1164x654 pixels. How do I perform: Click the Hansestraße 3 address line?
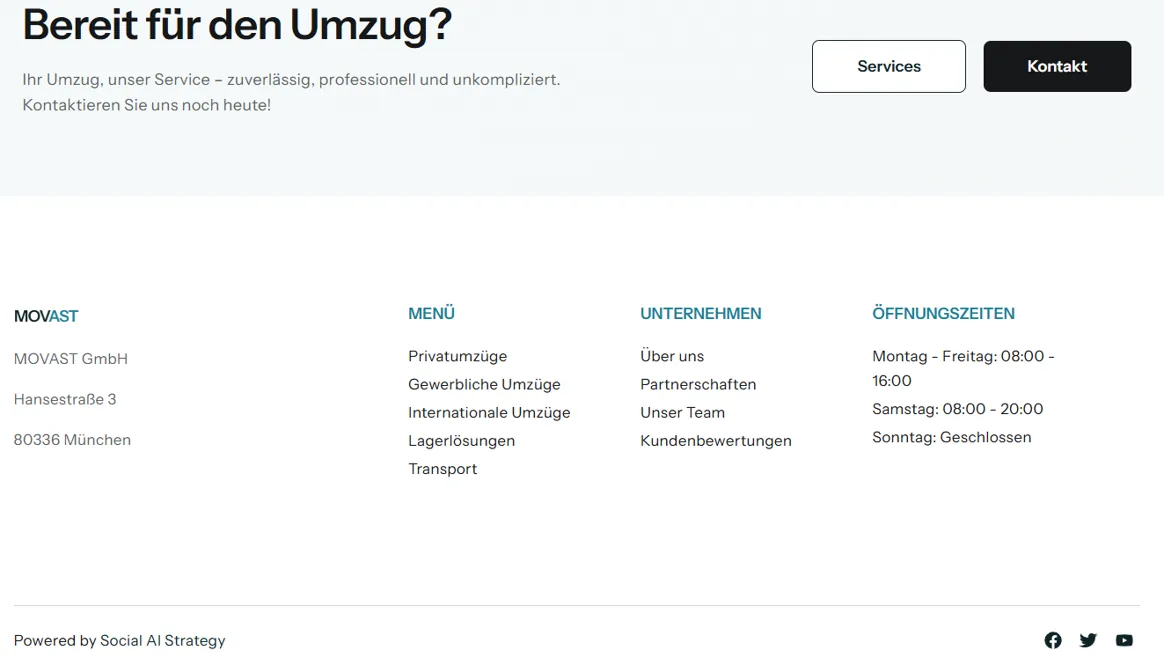(65, 399)
